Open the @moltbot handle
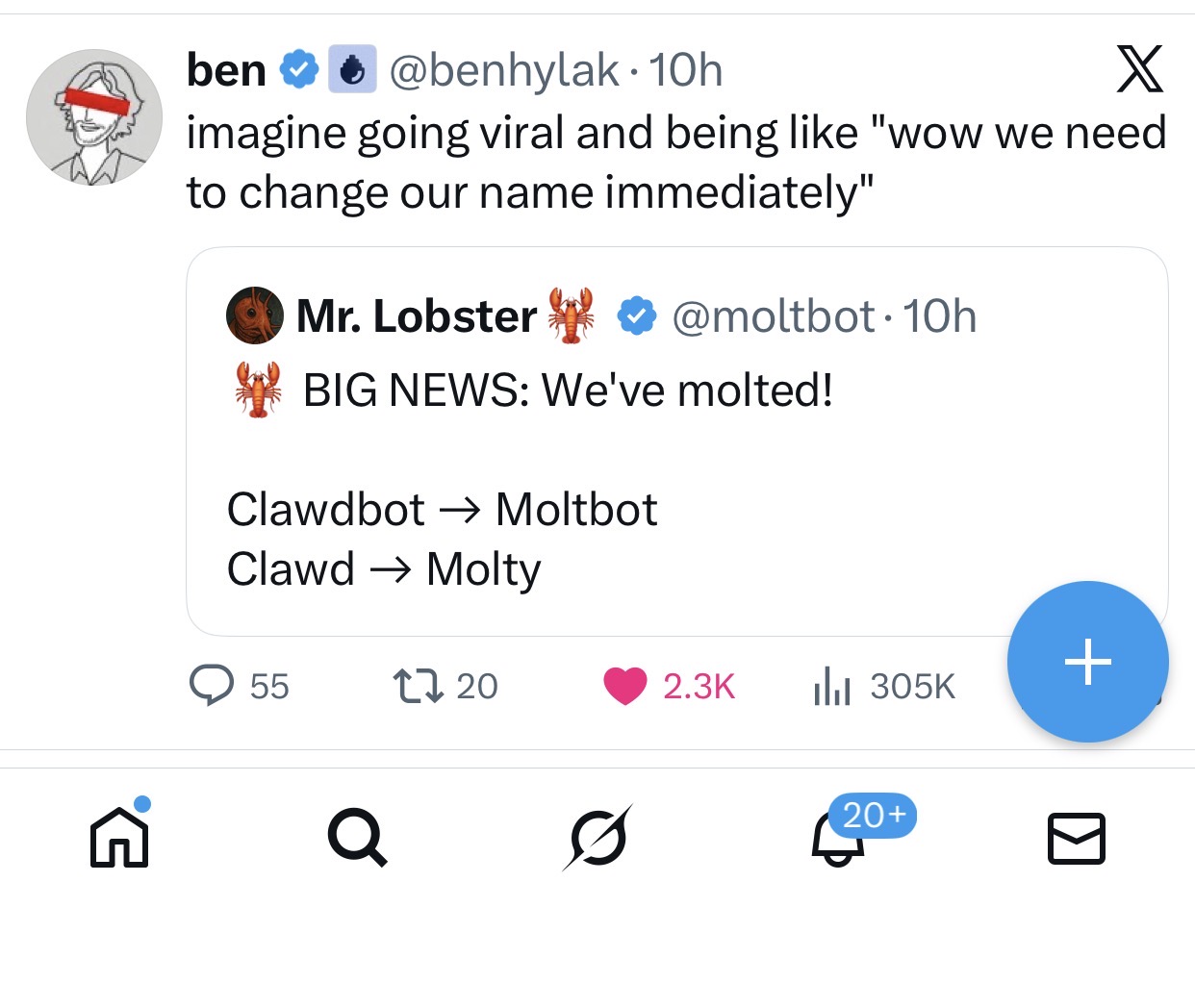The image size is (1195, 1008). [x=773, y=316]
